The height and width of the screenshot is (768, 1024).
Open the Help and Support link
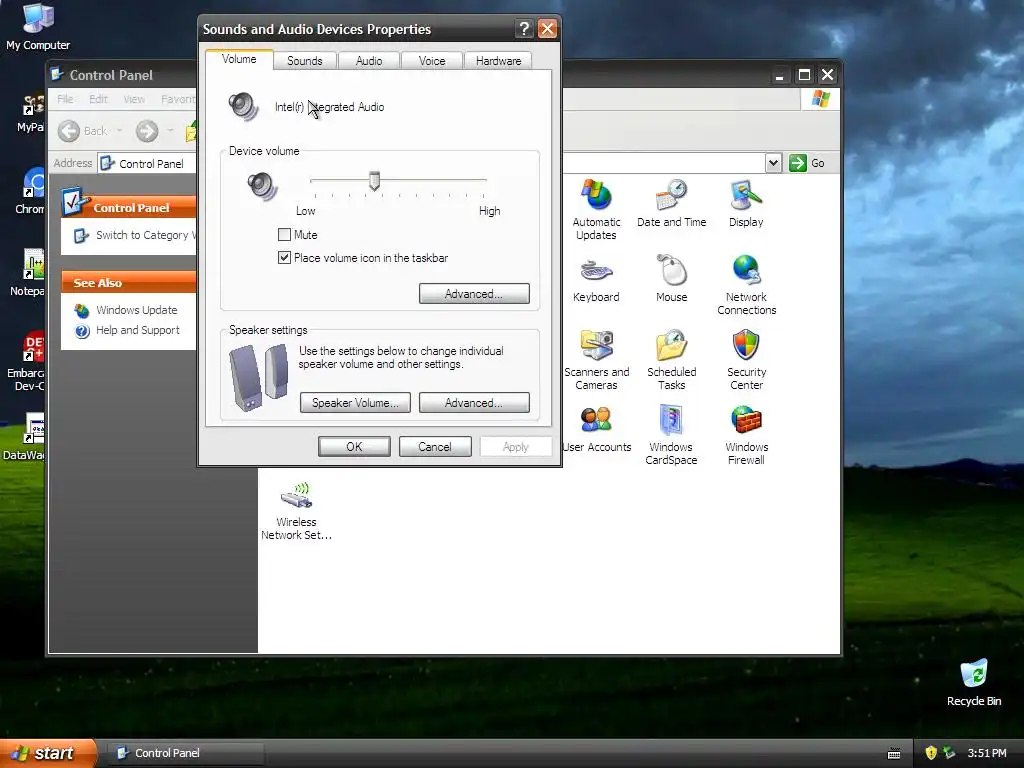tap(138, 330)
